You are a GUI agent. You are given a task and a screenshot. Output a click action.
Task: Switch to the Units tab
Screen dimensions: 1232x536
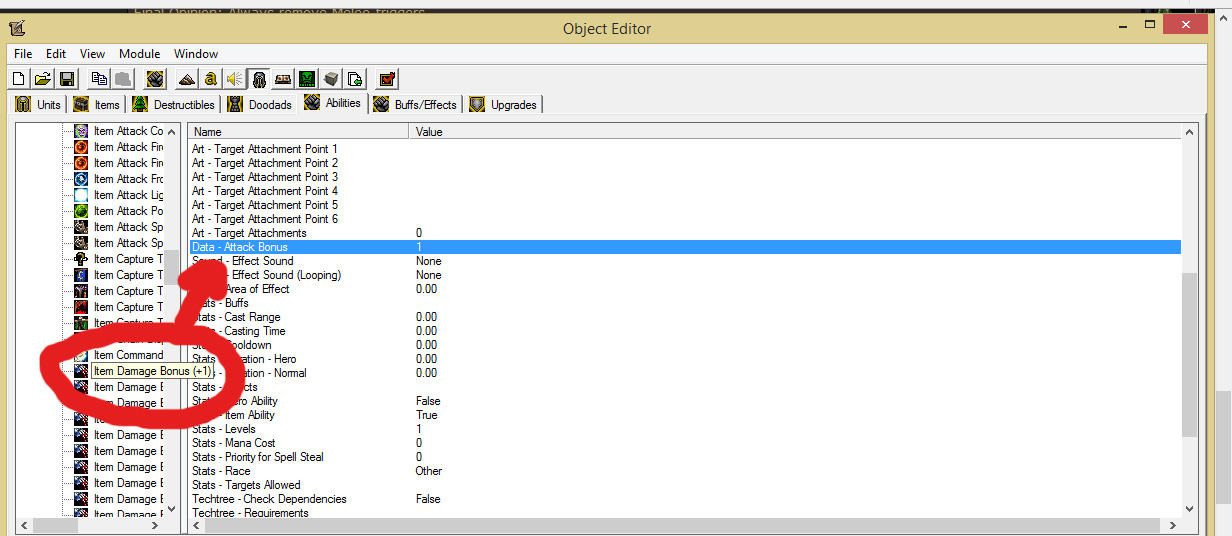tap(39, 104)
